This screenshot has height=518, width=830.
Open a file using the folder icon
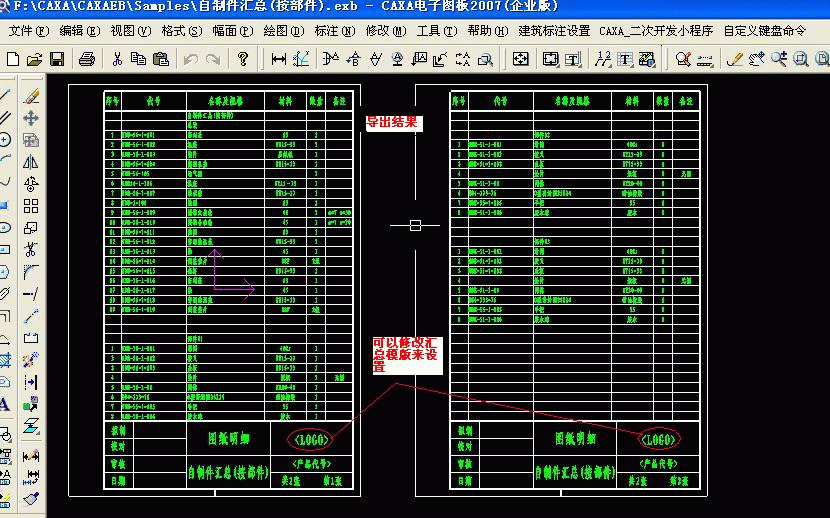34,59
